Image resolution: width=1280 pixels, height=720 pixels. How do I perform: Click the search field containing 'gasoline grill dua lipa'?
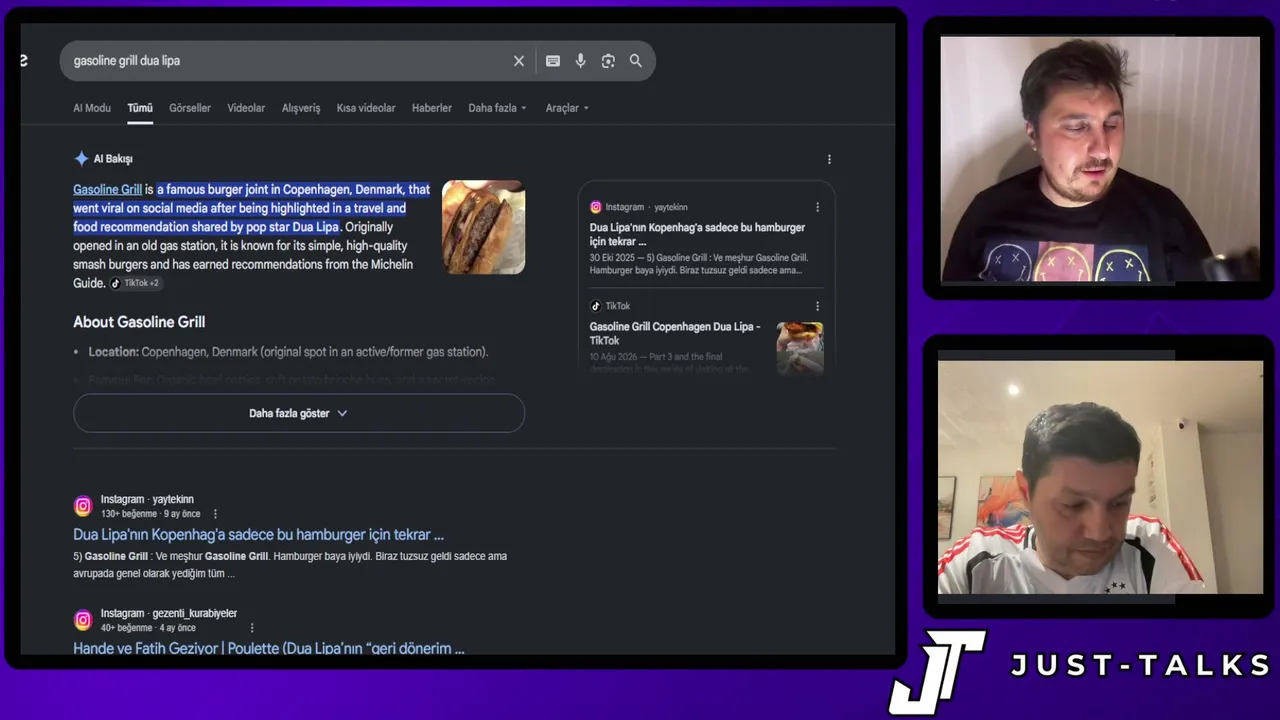290,61
